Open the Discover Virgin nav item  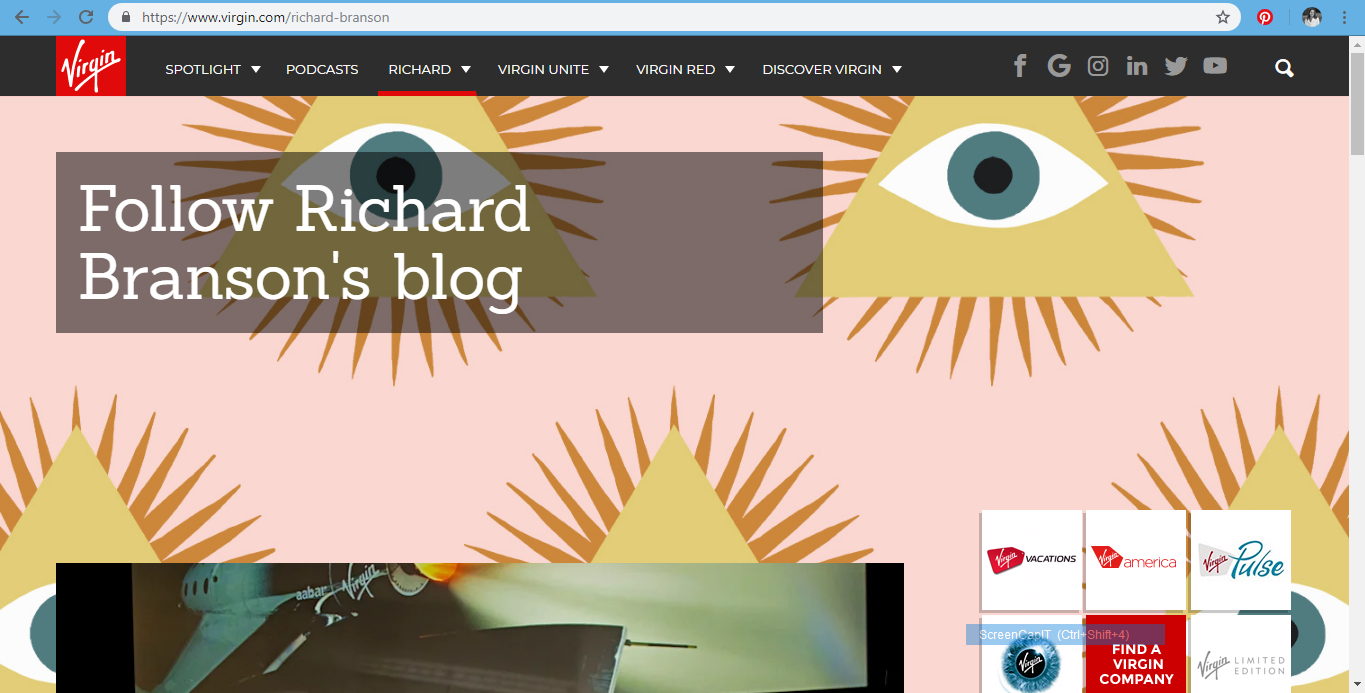point(822,69)
